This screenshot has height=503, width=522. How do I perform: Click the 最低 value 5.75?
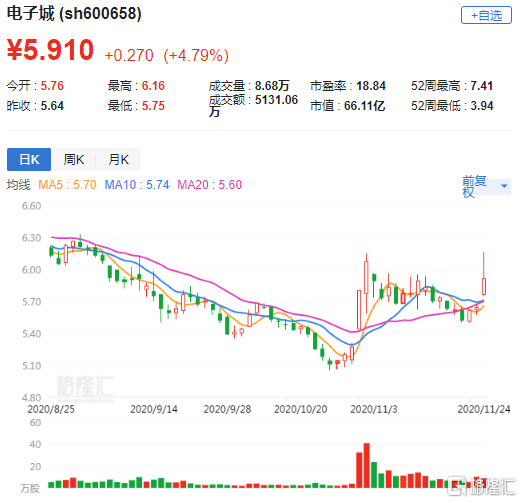tap(153, 106)
